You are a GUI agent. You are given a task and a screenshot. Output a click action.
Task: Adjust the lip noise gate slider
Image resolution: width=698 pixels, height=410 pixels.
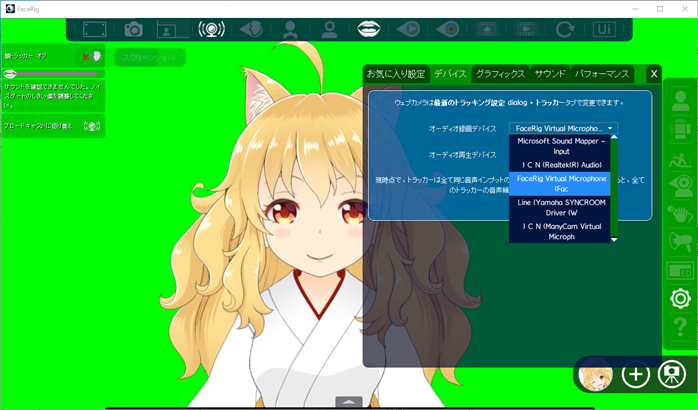pos(53,73)
